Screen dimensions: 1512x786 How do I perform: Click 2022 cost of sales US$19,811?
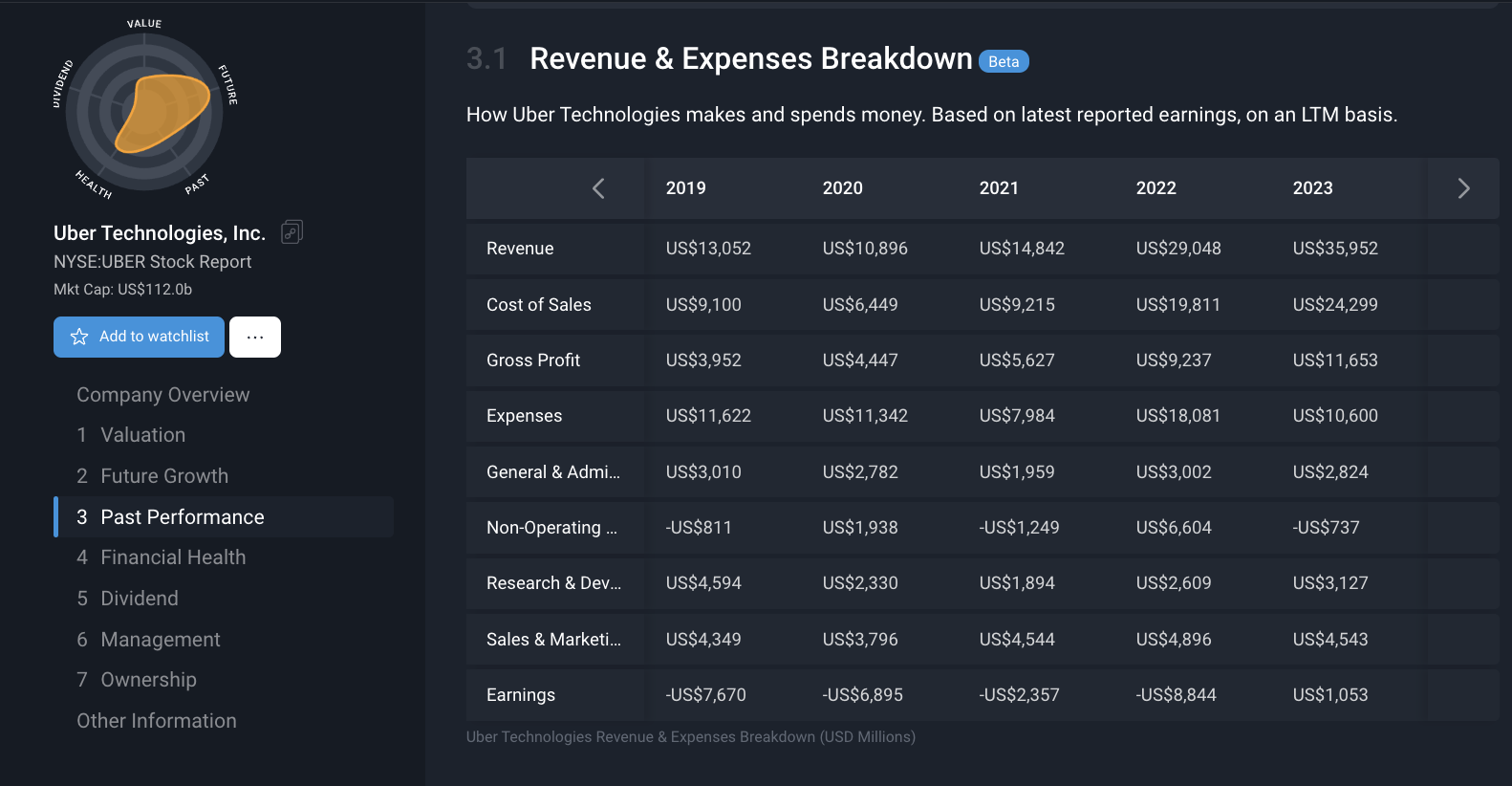1178,305
